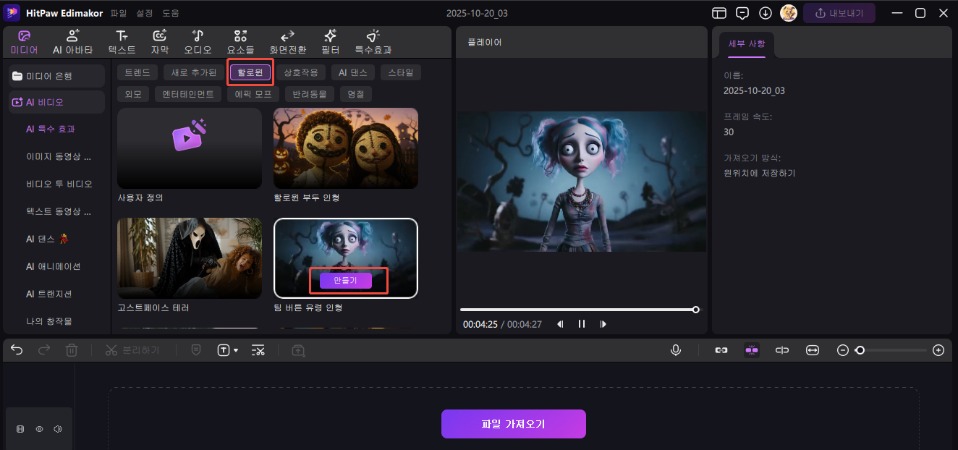
Task: Open the download manager icon in title bar
Action: [x=765, y=13]
